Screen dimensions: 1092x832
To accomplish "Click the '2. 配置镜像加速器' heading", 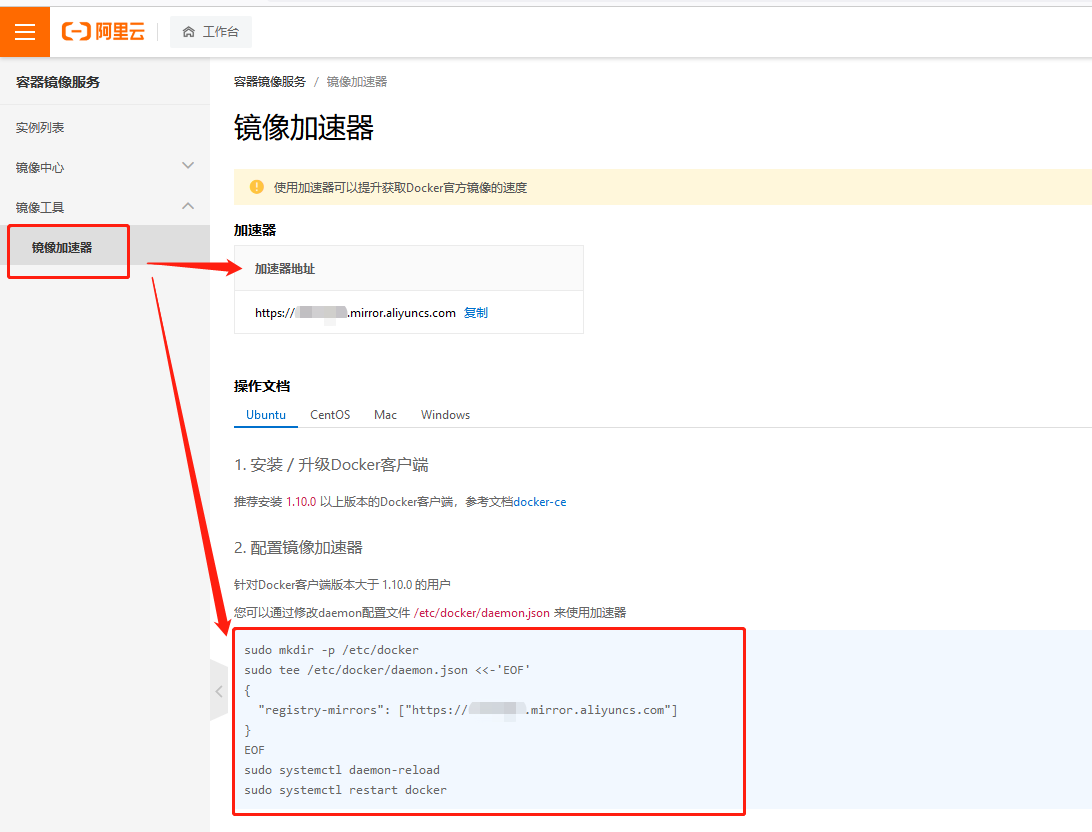I will pos(298,548).
